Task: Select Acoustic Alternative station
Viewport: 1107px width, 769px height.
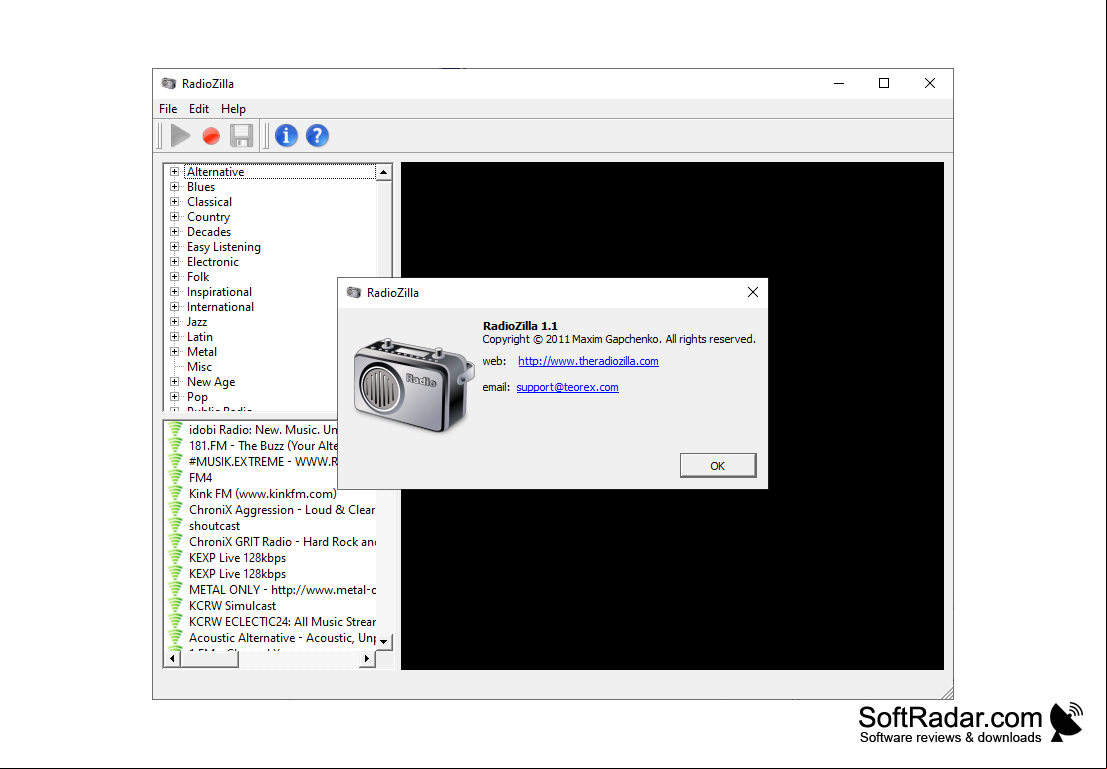Action: (x=282, y=638)
